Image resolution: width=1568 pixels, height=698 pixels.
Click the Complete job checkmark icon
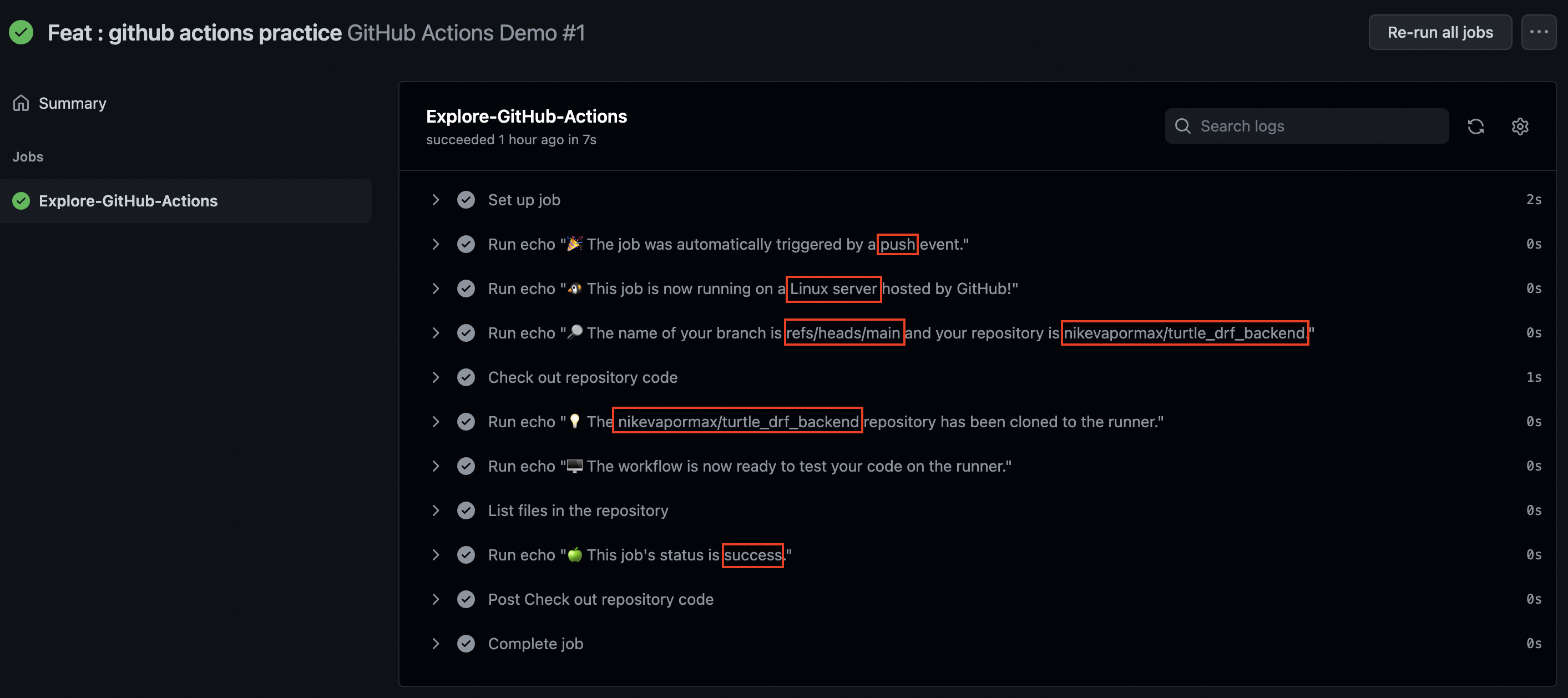[466, 643]
